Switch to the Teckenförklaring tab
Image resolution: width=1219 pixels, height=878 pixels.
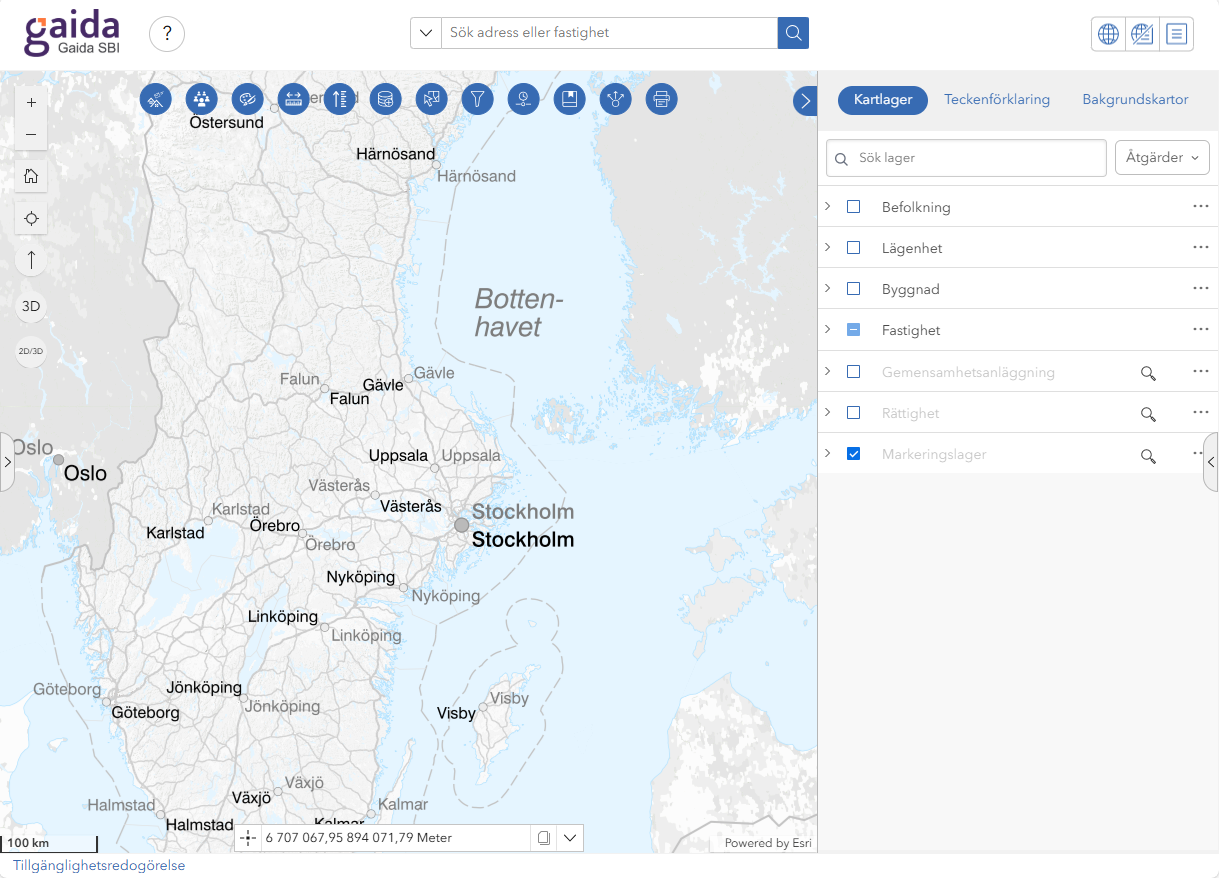996,100
